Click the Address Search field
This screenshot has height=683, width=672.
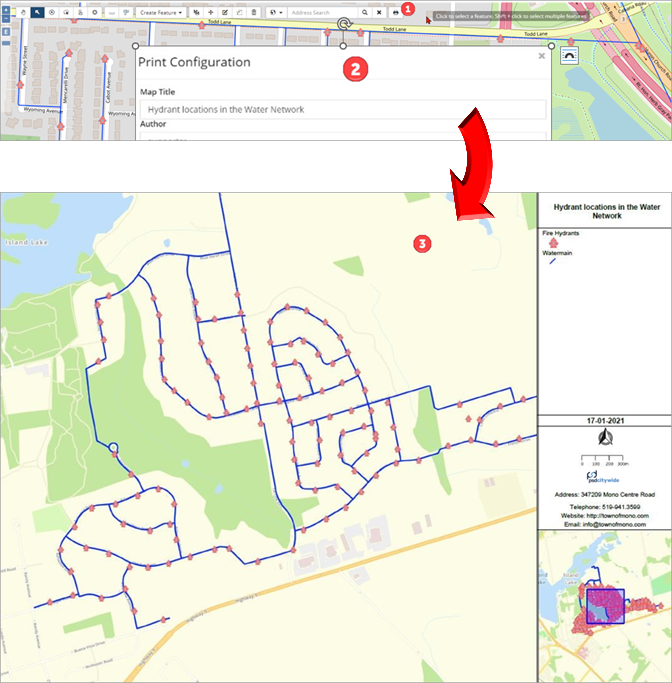click(x=322, y=13)
